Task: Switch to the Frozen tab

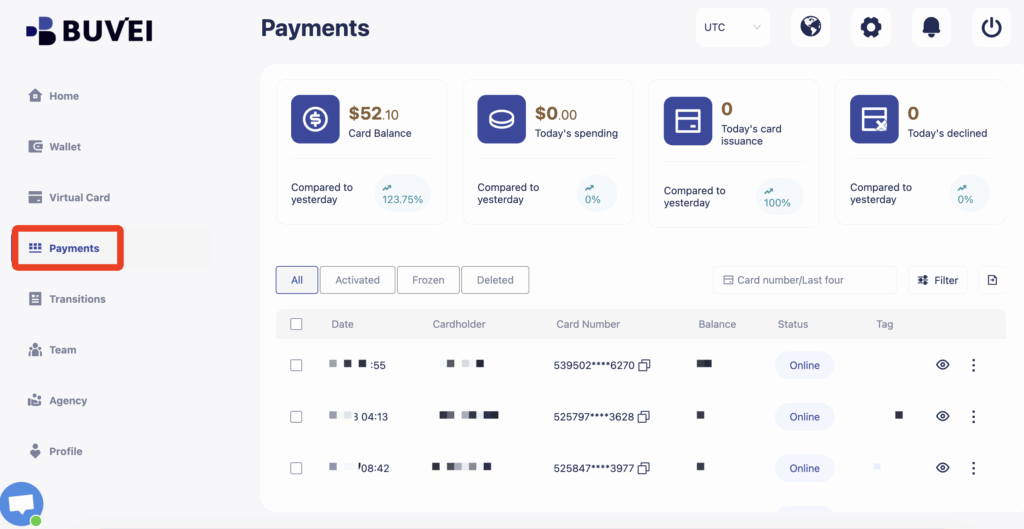Action: 428,280
